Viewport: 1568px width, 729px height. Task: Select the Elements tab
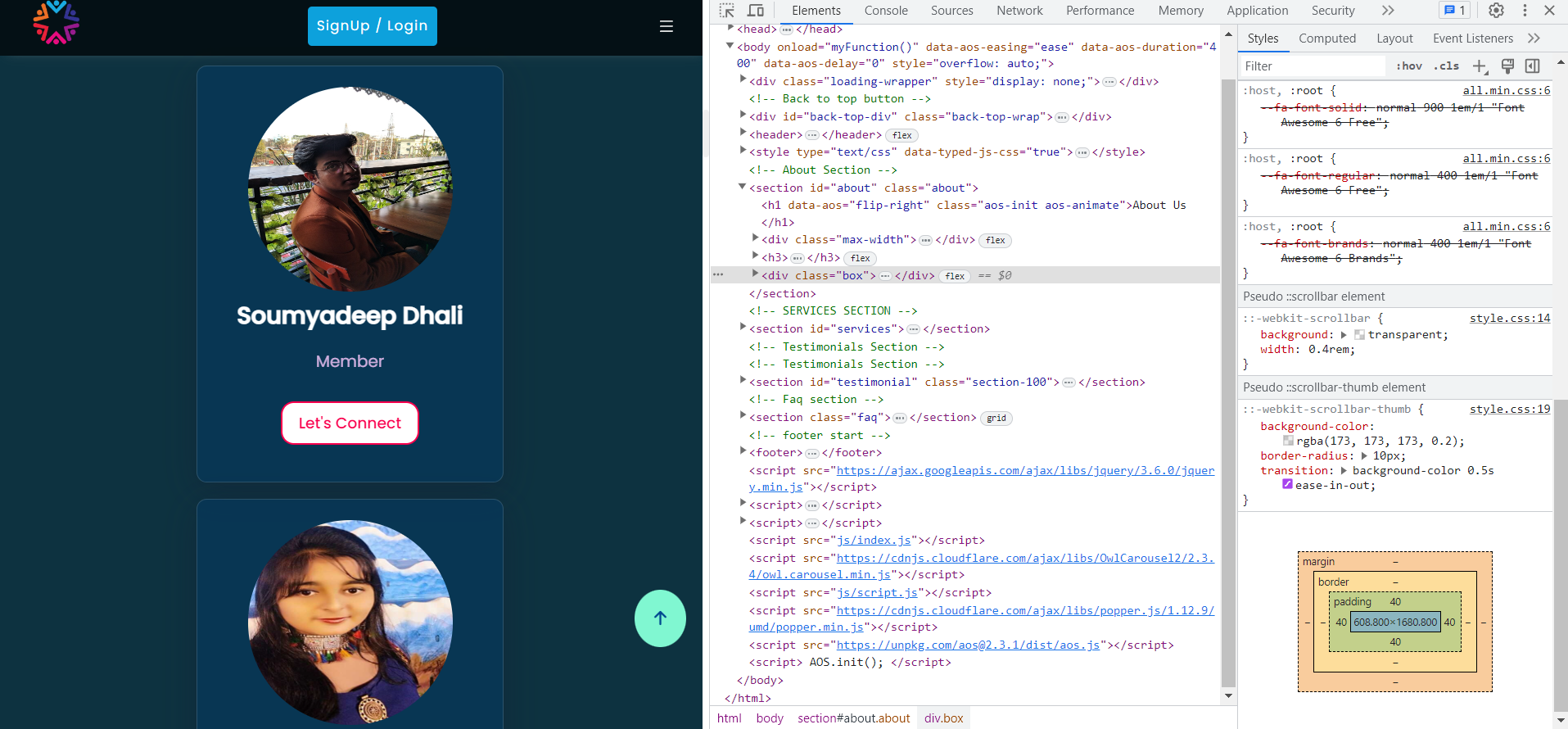[x=816, y=11]
